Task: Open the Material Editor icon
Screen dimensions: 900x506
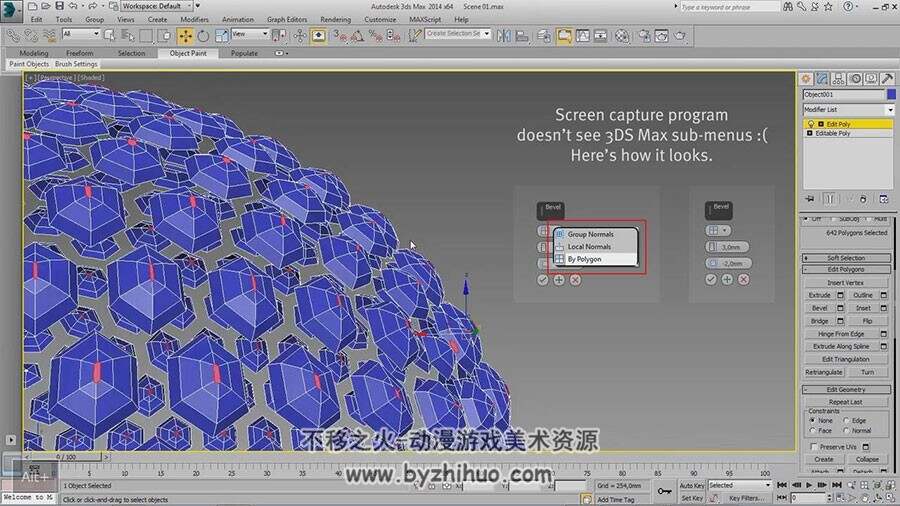Action: point(622,36)
